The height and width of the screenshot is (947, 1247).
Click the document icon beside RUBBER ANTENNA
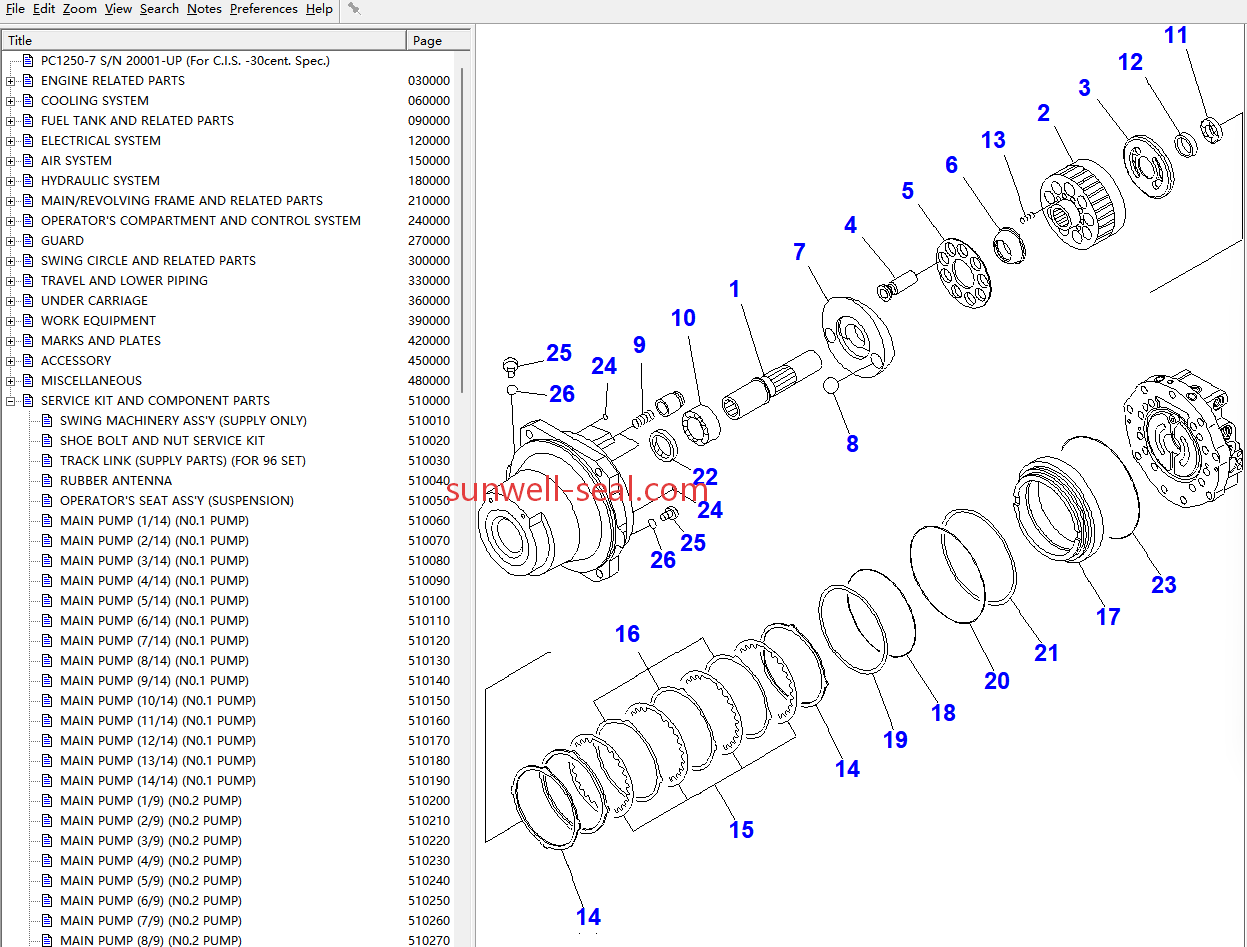[46, 481]
